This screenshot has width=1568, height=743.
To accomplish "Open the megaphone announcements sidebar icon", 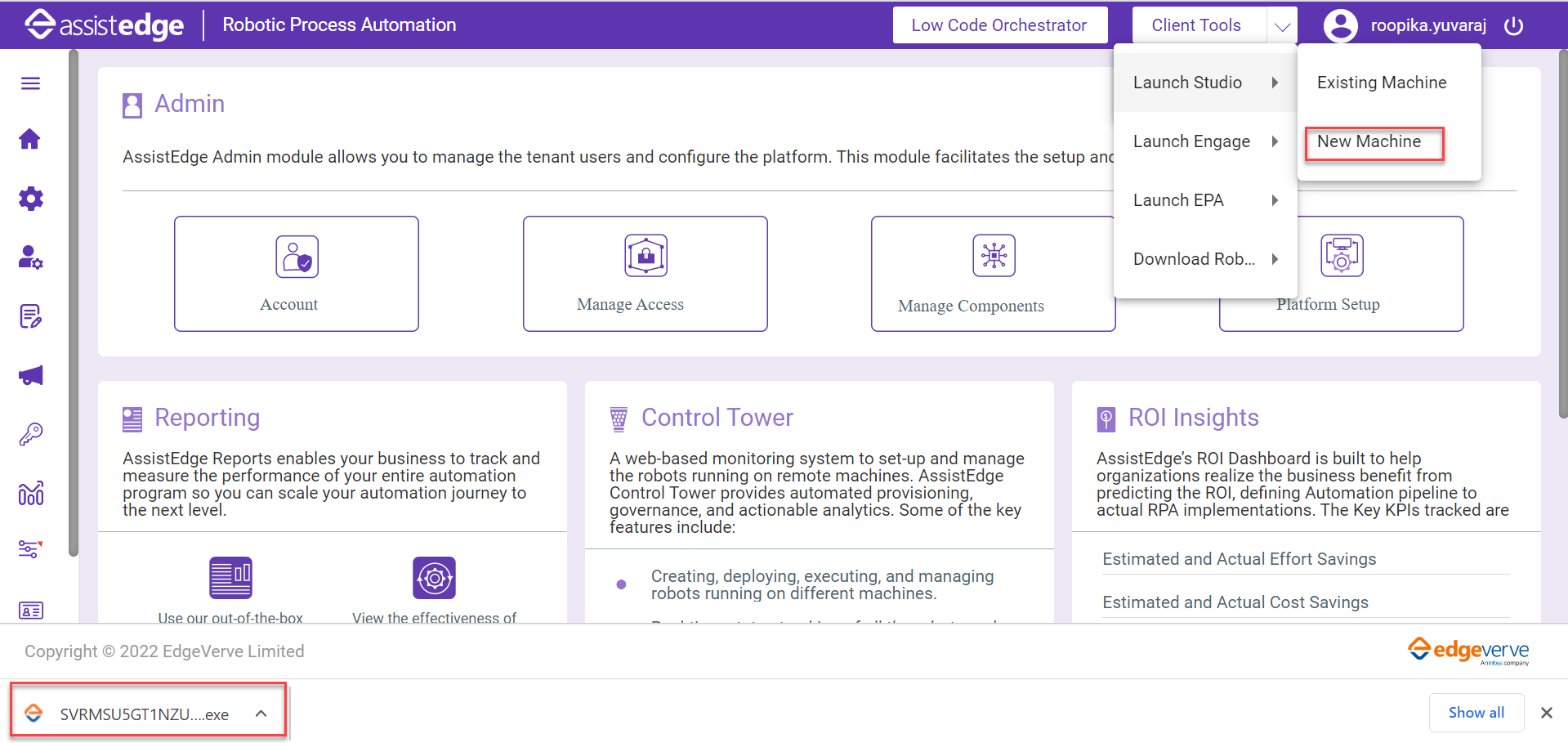I will point(30,375).
